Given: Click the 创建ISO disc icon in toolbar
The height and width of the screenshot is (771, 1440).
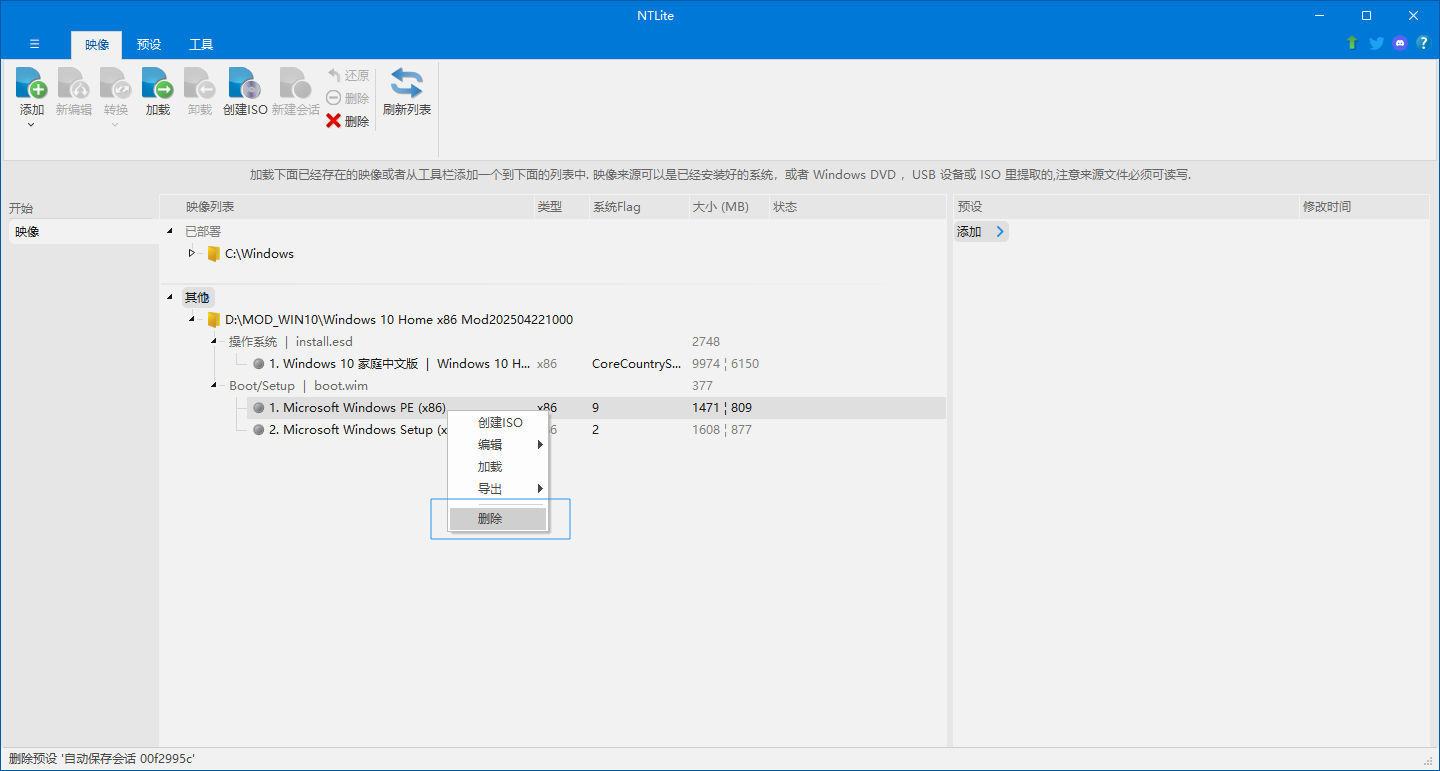Looking at the screenshot, I should pyautogui.click(x=245, y=82).
